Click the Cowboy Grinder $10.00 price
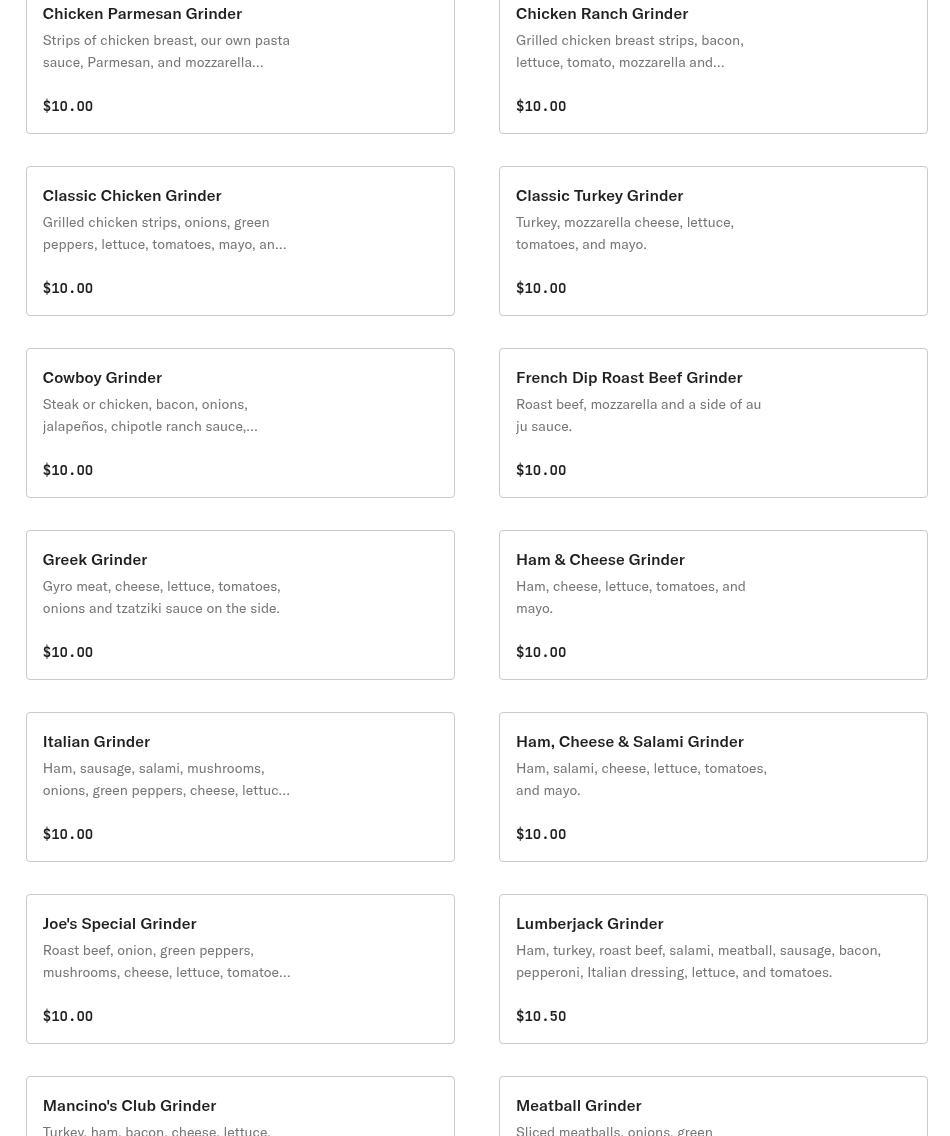The image size is (950, 1136). tap(68, 470)
